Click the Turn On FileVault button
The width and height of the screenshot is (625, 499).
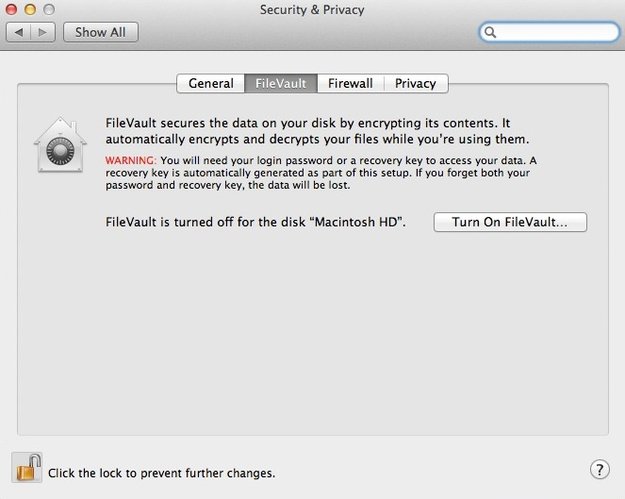510,222
